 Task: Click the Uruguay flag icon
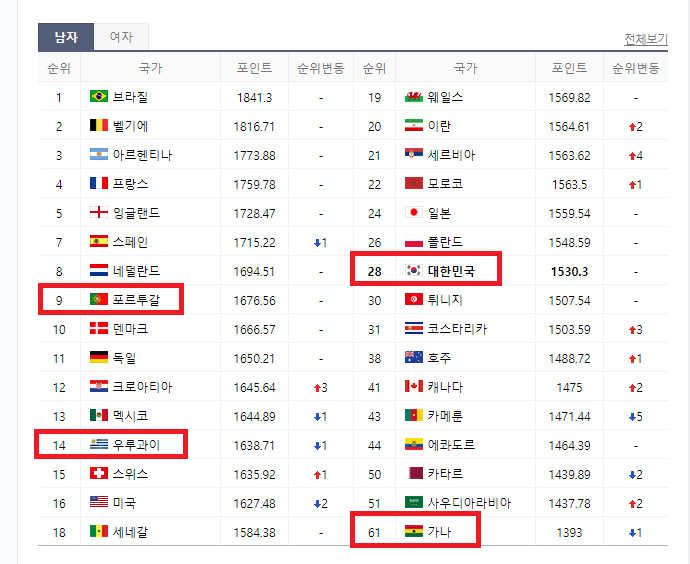(99, 444)
